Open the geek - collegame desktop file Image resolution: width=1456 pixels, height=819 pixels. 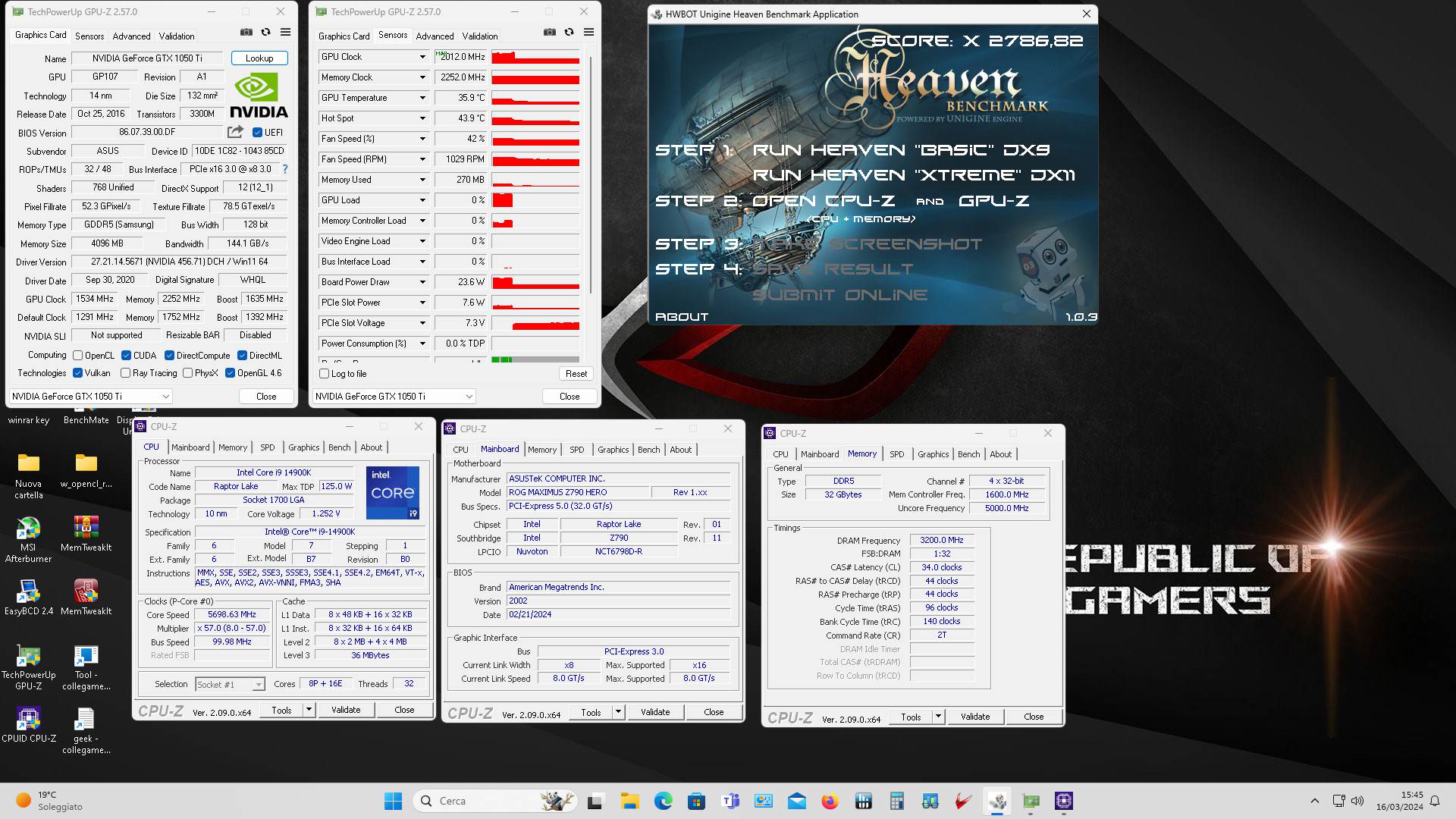[86, 731]
